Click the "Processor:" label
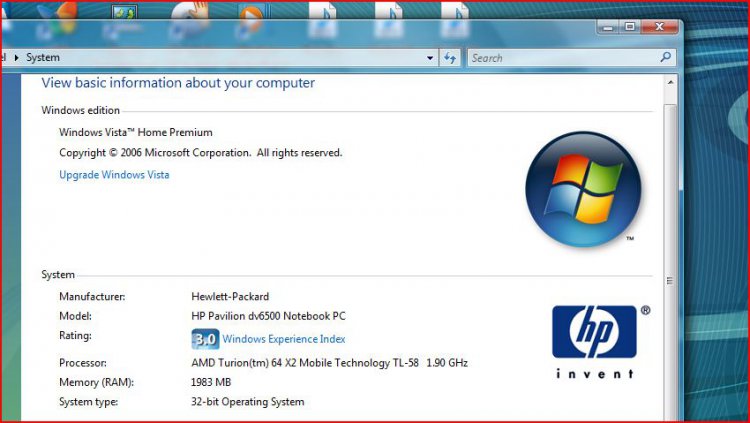750x423 pixels. 83,363
